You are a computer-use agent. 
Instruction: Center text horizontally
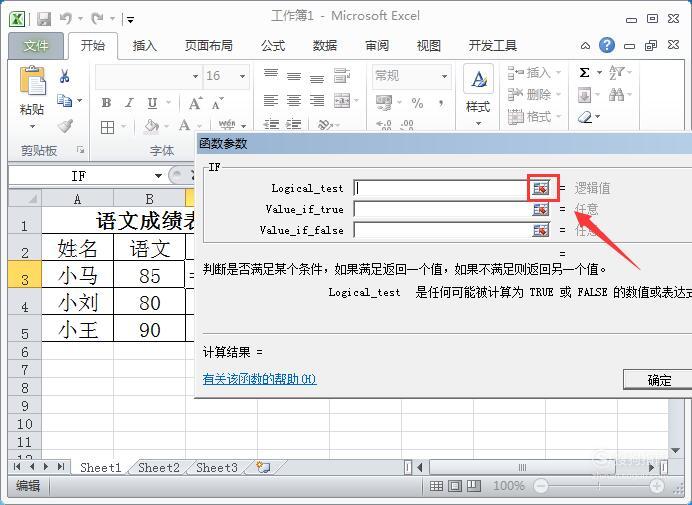(x=294, y=101)
